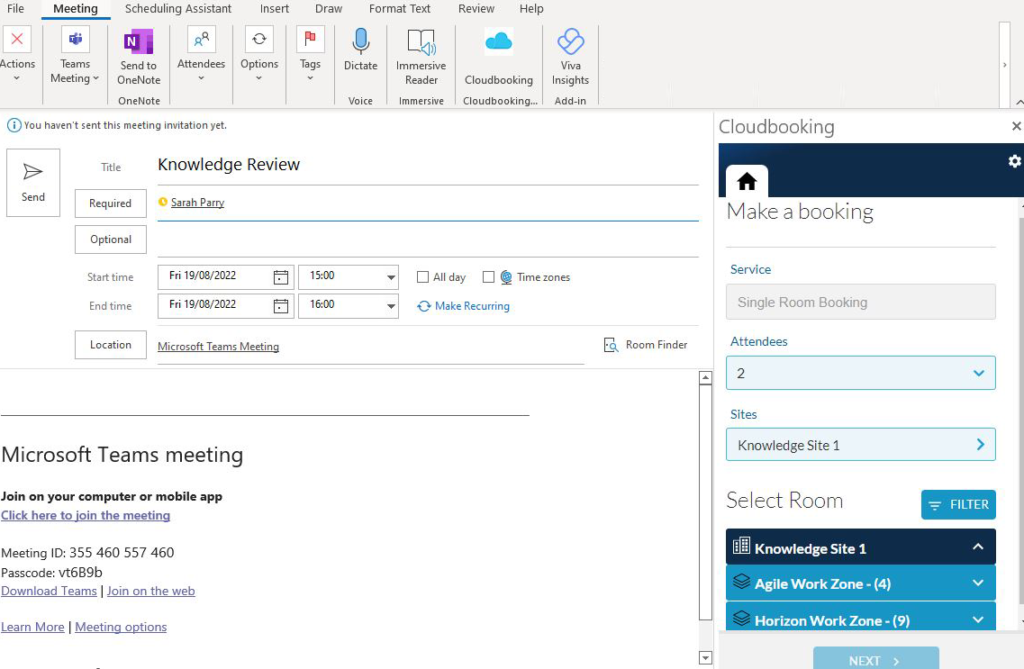
Task: Open the End time calendar picker
Action: [x=281, y=306]
